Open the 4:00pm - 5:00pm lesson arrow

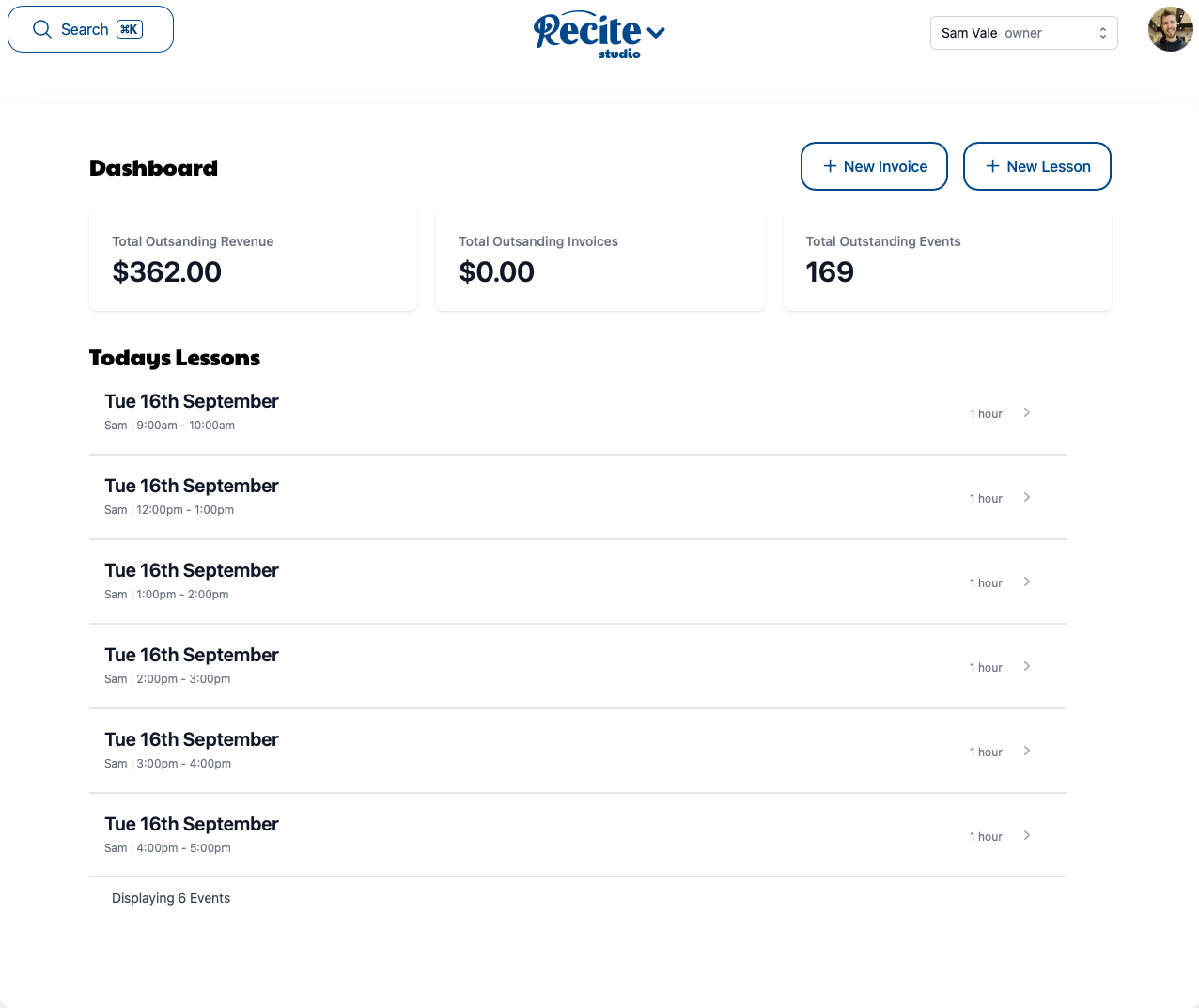click(x=1027, y=835)
